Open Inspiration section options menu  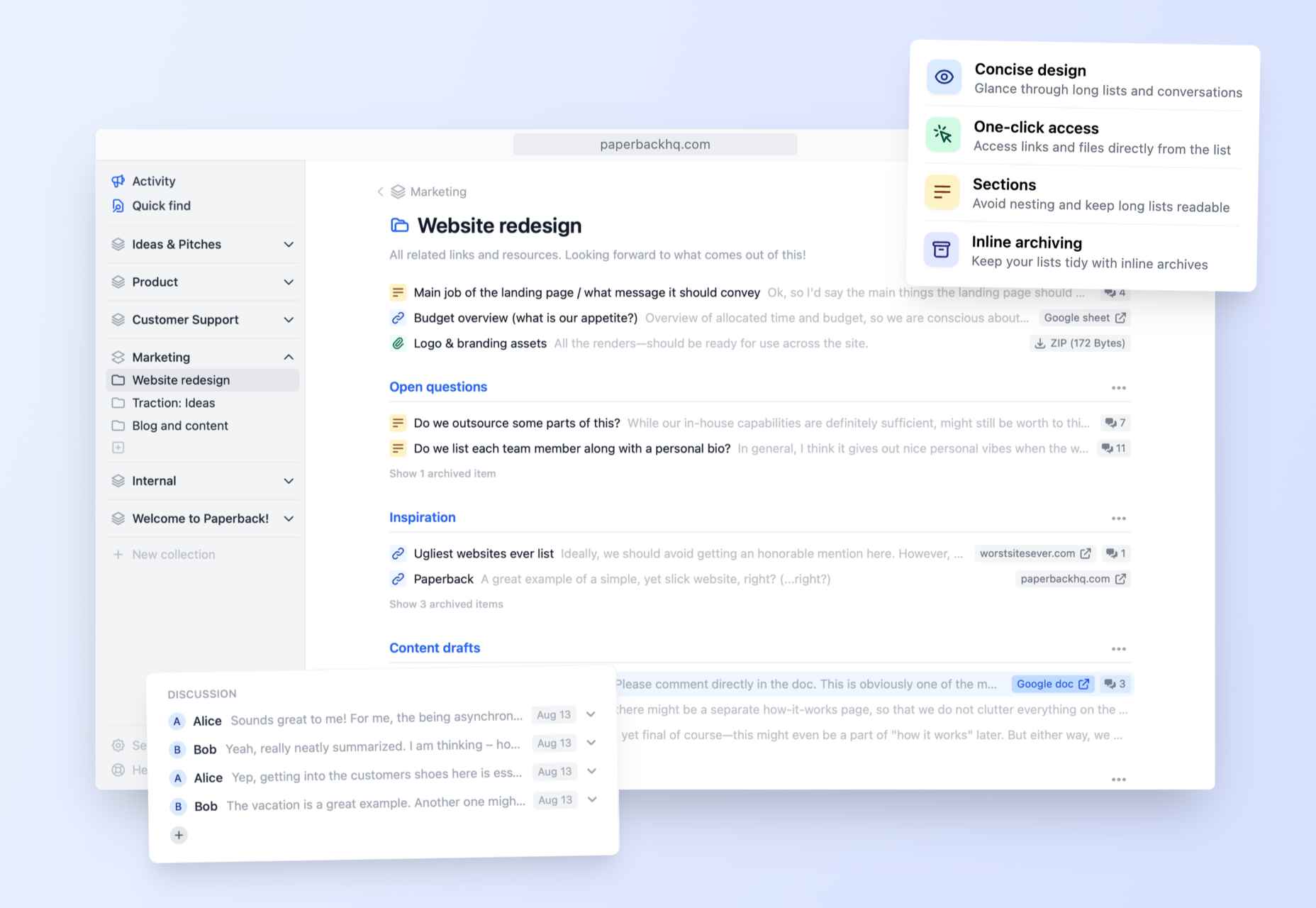point(1119,518)
